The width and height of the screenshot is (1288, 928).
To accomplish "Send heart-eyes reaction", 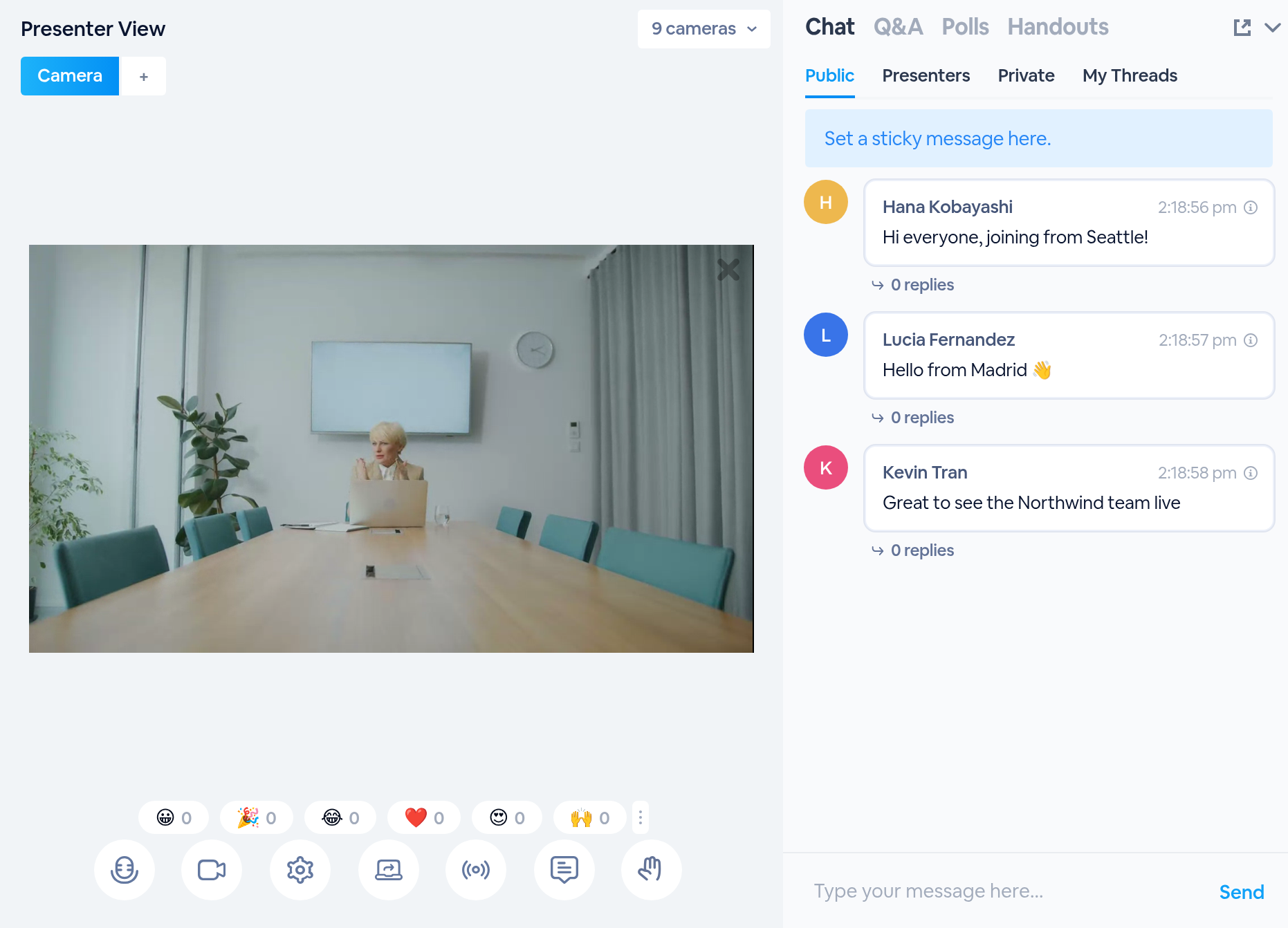I will tap(507, 818).
